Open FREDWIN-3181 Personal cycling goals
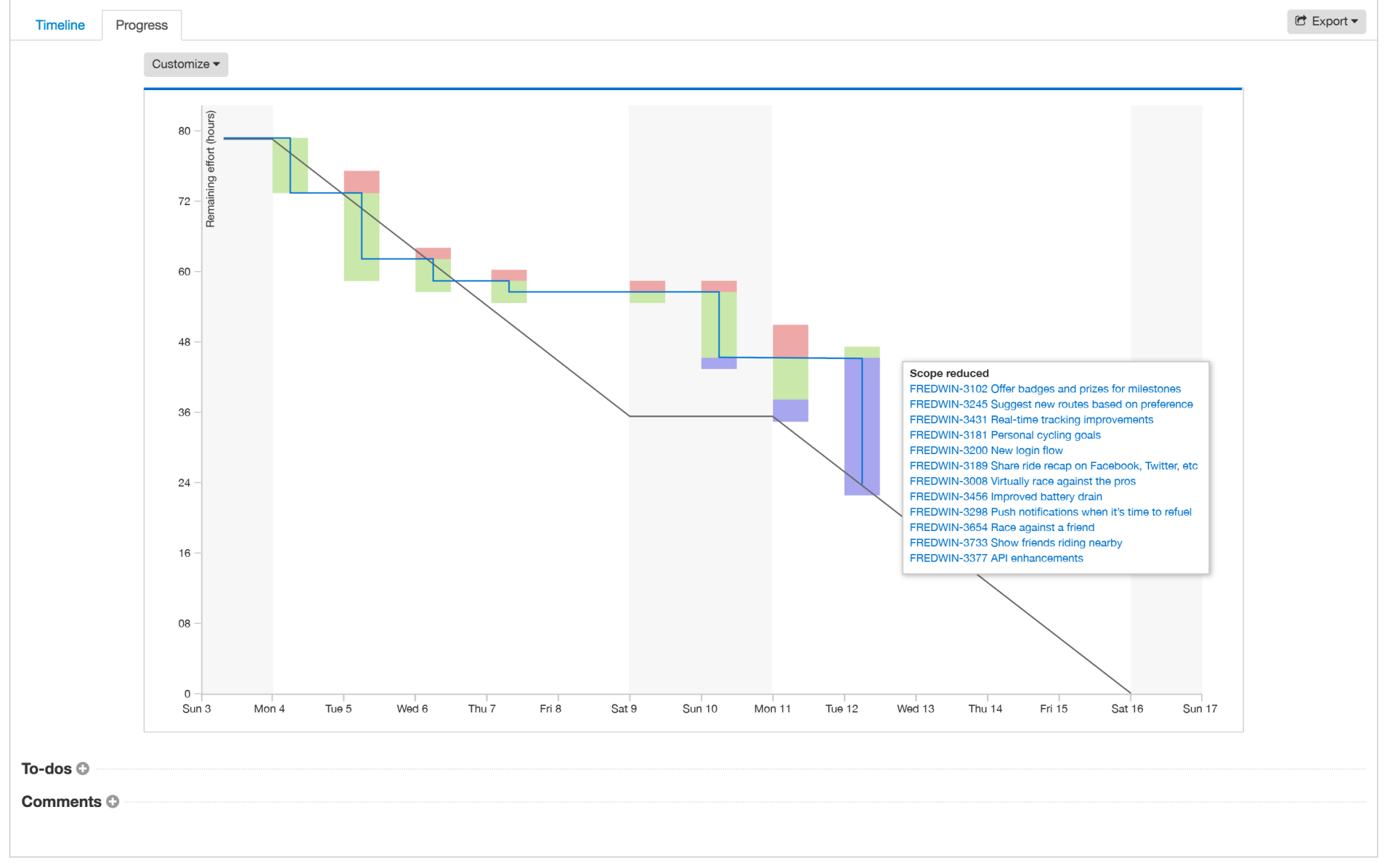Image resolution: width=1387 pixels, height=868 pixels. tap(1005, 435)
